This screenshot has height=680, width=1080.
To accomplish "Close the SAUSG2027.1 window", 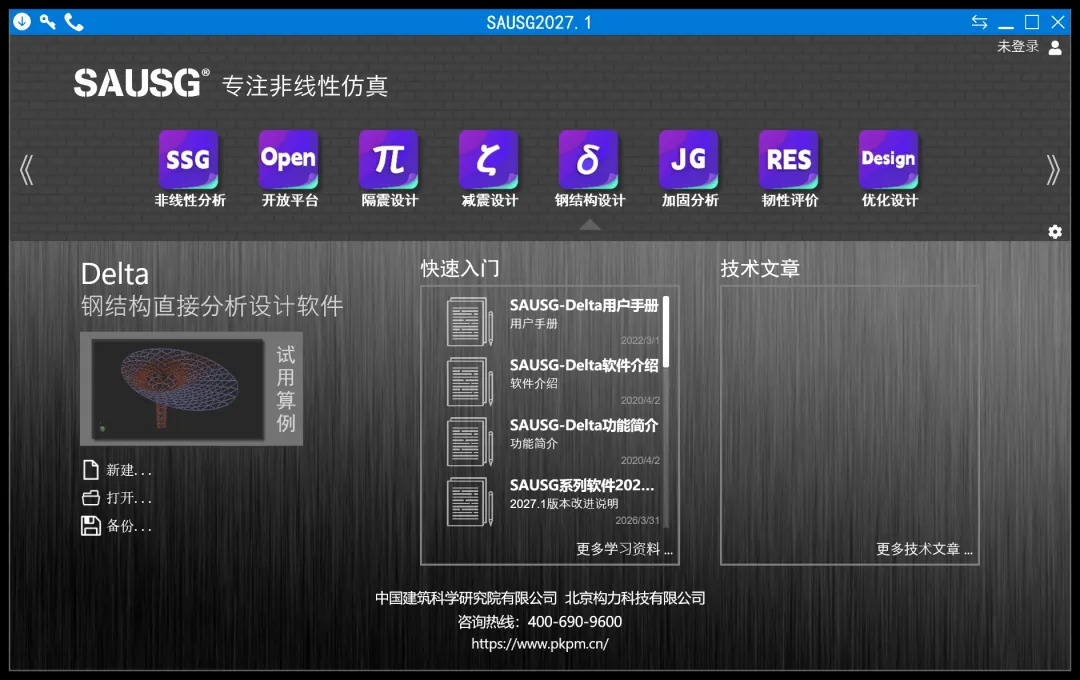I will (1058, 22).
